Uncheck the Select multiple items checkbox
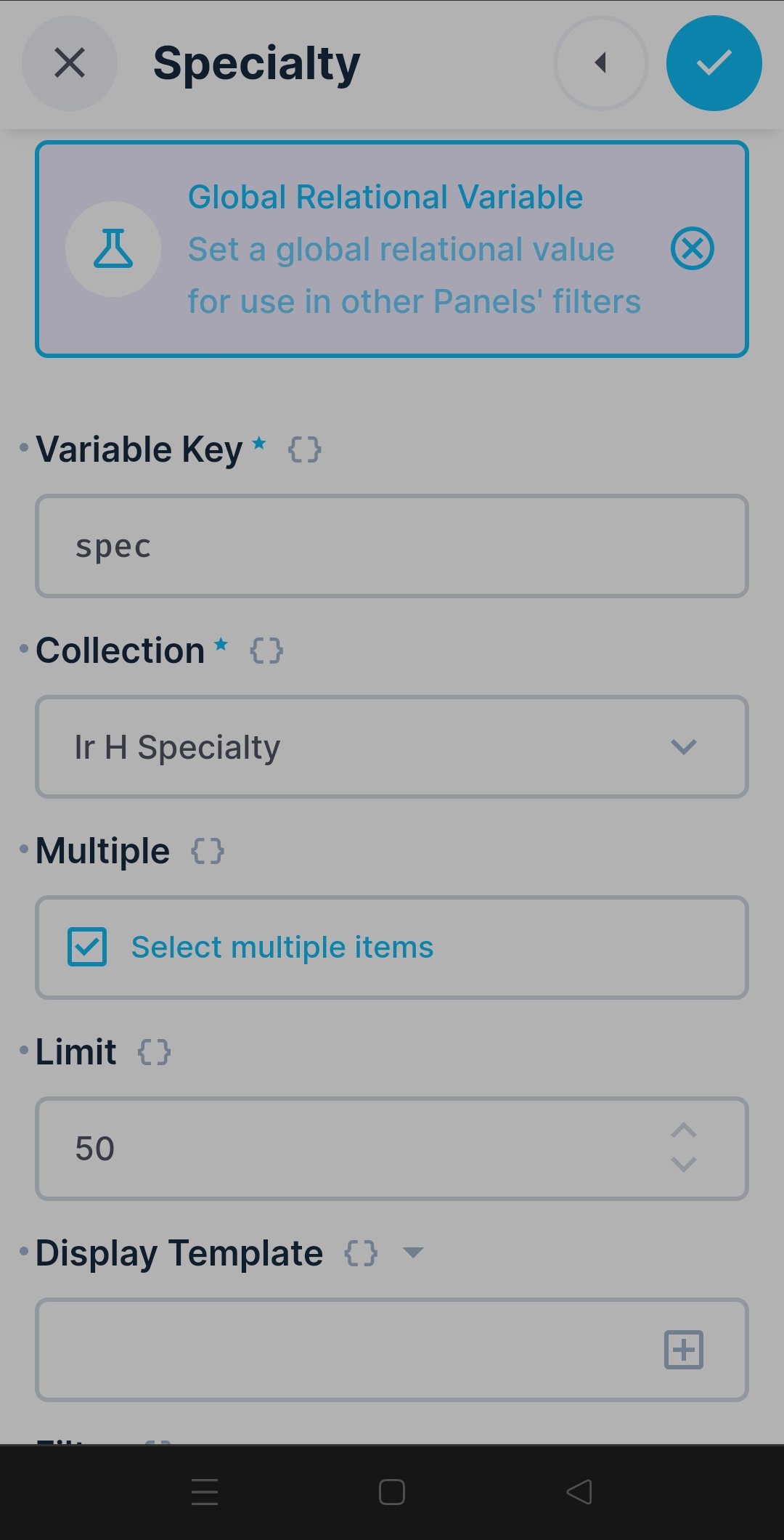 coord(87,947)
